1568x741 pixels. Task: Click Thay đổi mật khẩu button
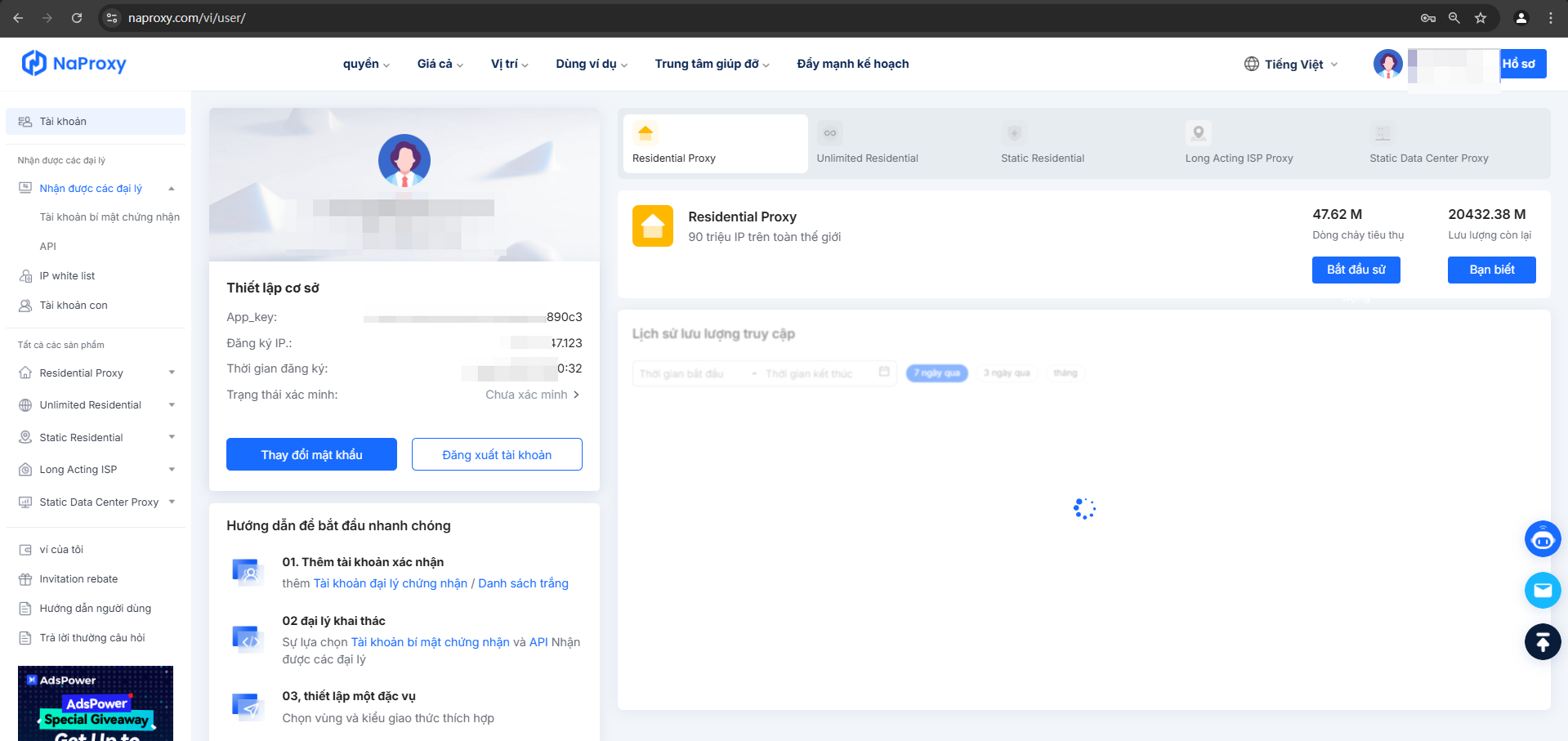(311, 454)
